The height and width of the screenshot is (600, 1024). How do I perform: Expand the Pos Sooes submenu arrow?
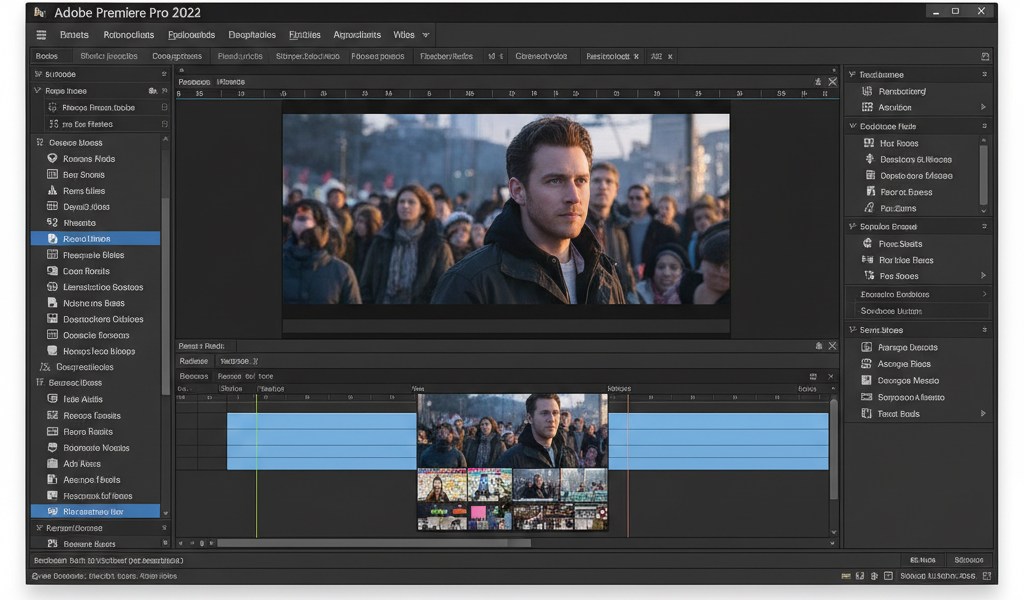(984, 275)
